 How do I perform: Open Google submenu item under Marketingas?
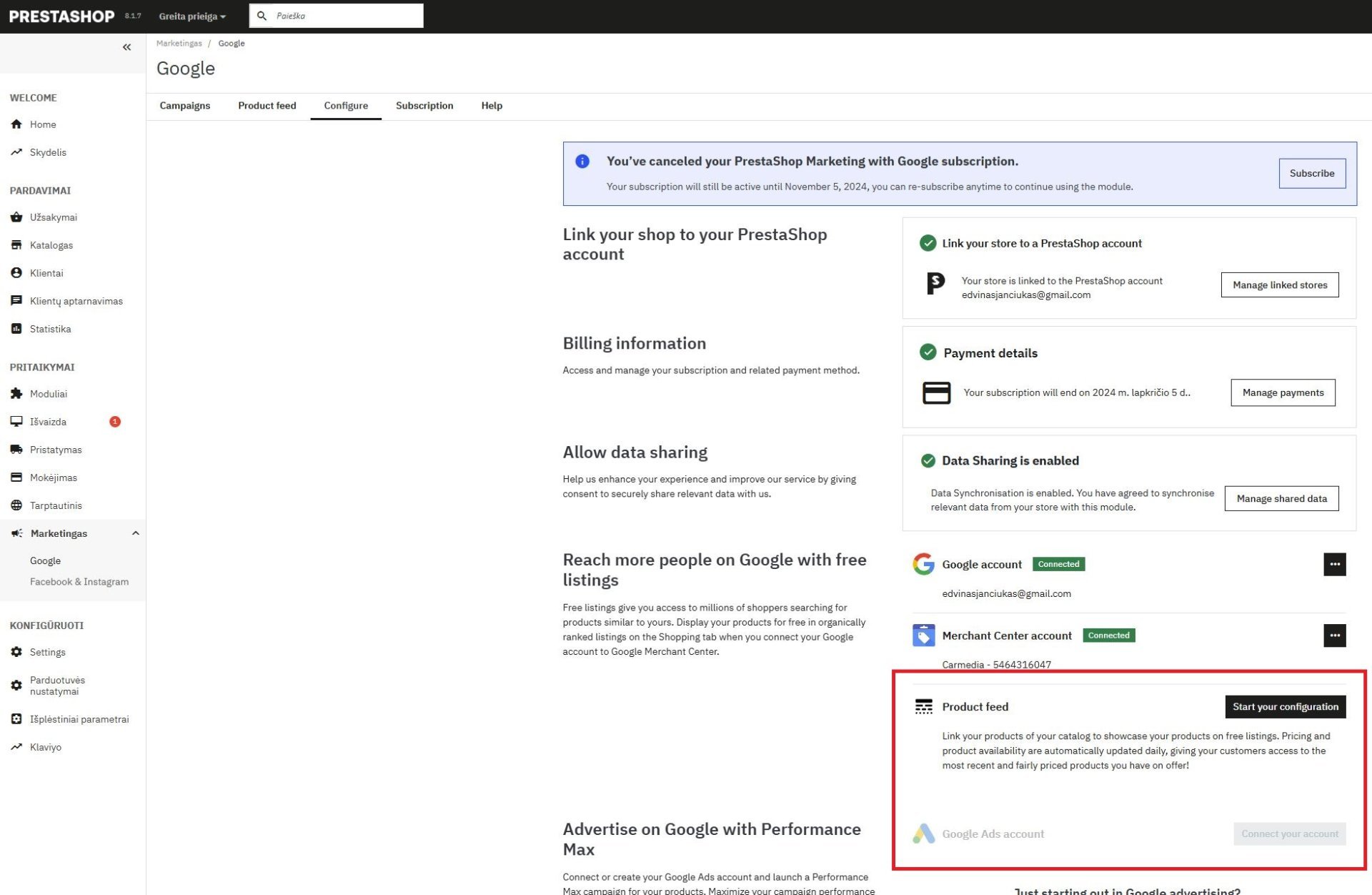tap(45, 561)
